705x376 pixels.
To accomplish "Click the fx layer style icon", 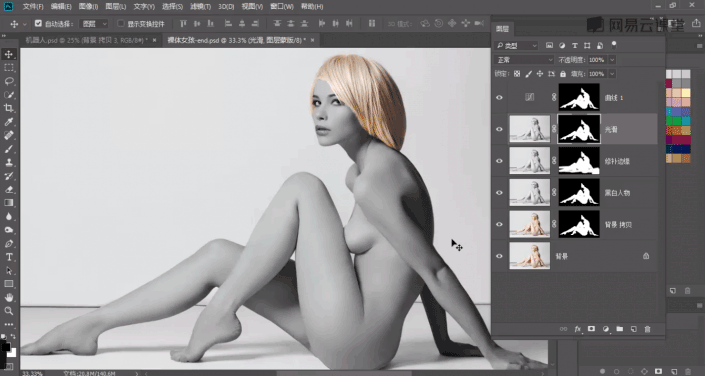I will (x=578, y=329).
